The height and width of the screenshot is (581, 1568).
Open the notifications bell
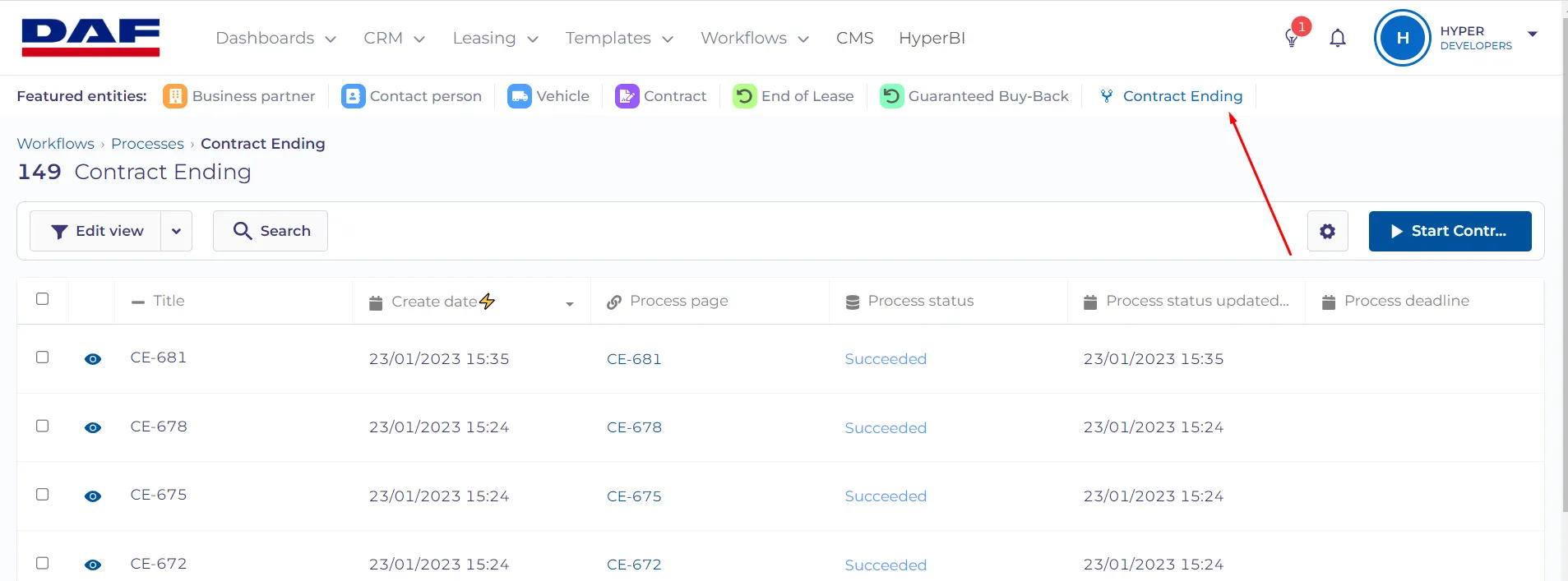pyautogui.click(x=1338, y=38)
